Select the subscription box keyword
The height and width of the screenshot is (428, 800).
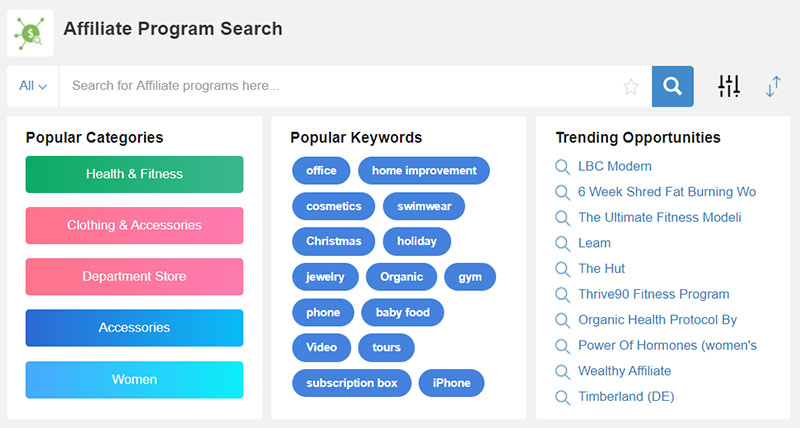[x=352, y=383]
